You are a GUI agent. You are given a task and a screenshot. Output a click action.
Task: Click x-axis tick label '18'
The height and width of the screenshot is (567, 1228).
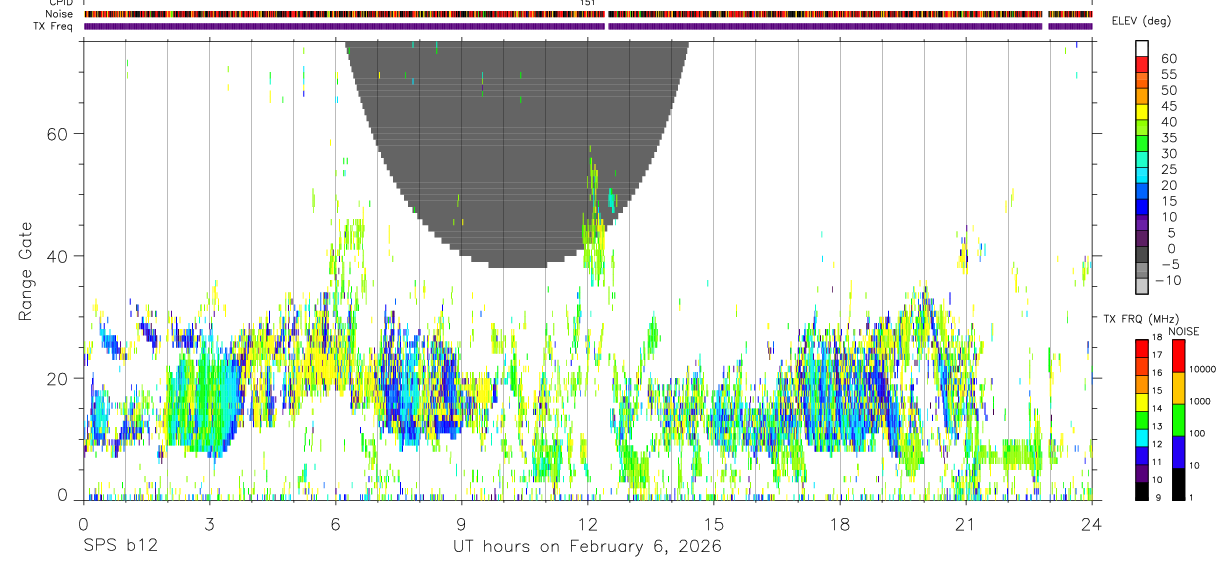pos(839,524)
